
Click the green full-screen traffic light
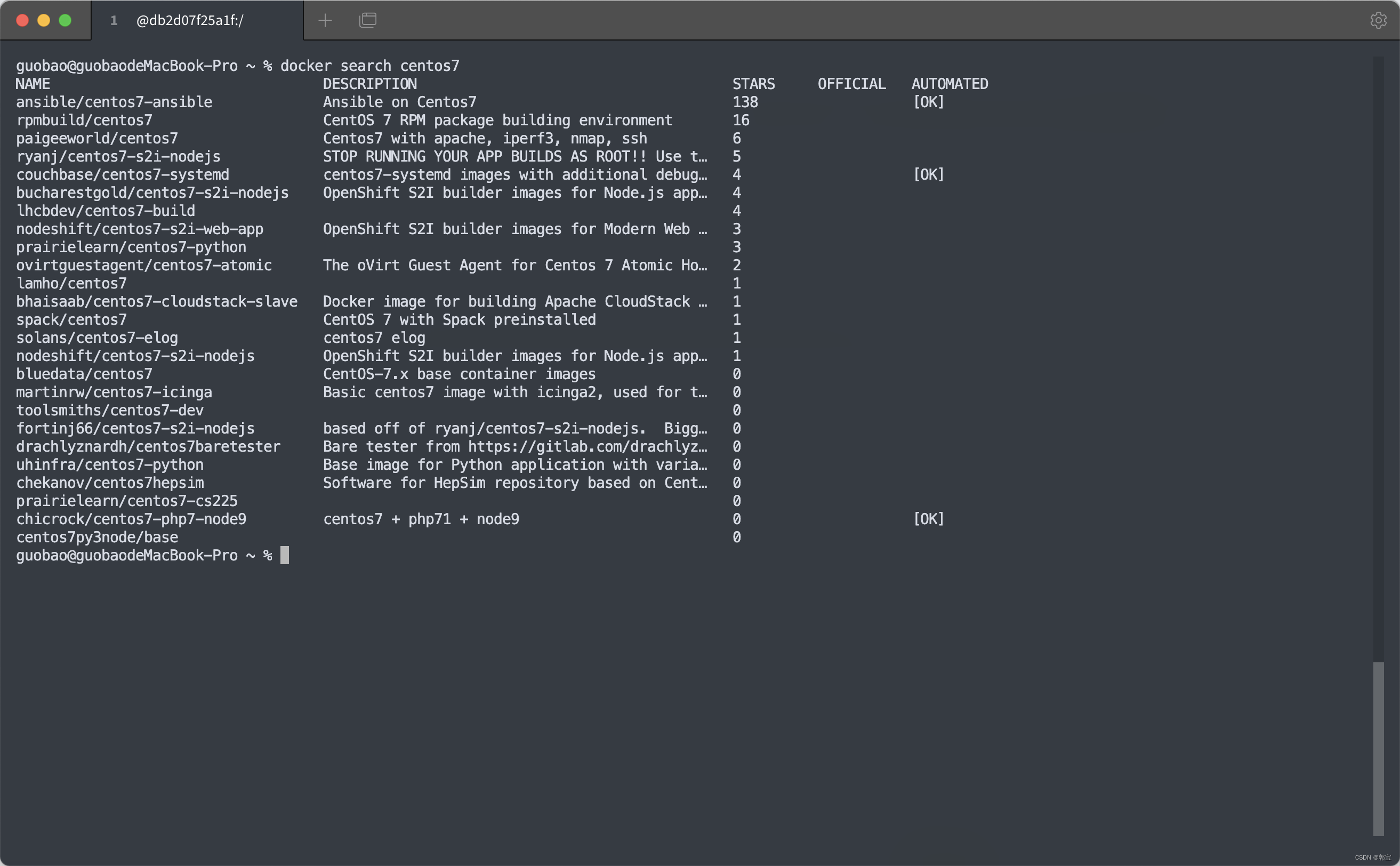65,20
